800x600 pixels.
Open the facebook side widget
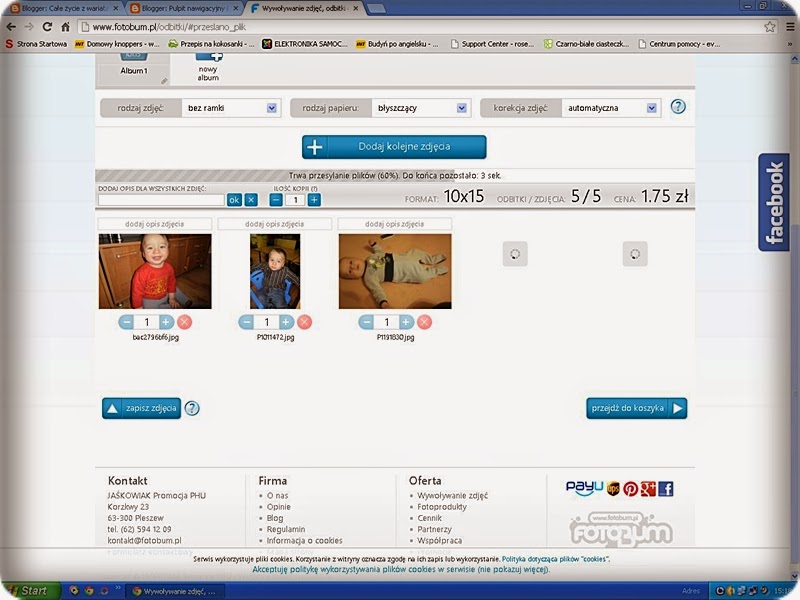(x=773, y=203)
